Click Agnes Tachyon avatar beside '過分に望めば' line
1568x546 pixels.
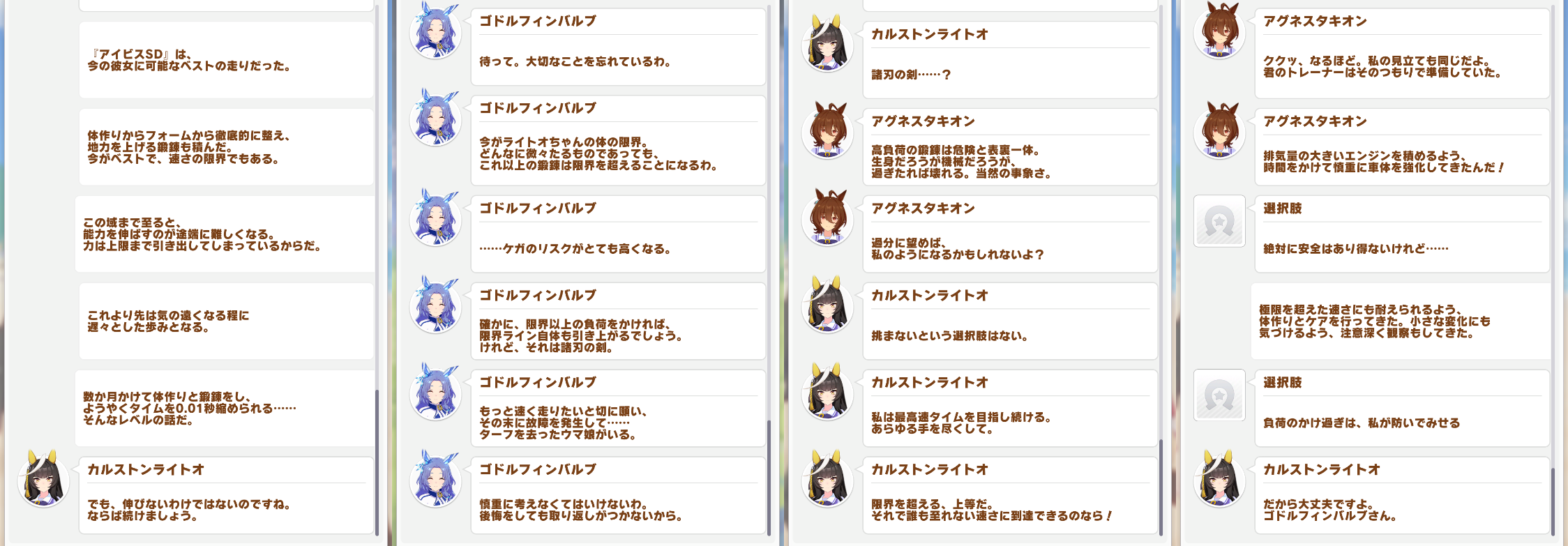click(x=827, y=220)
